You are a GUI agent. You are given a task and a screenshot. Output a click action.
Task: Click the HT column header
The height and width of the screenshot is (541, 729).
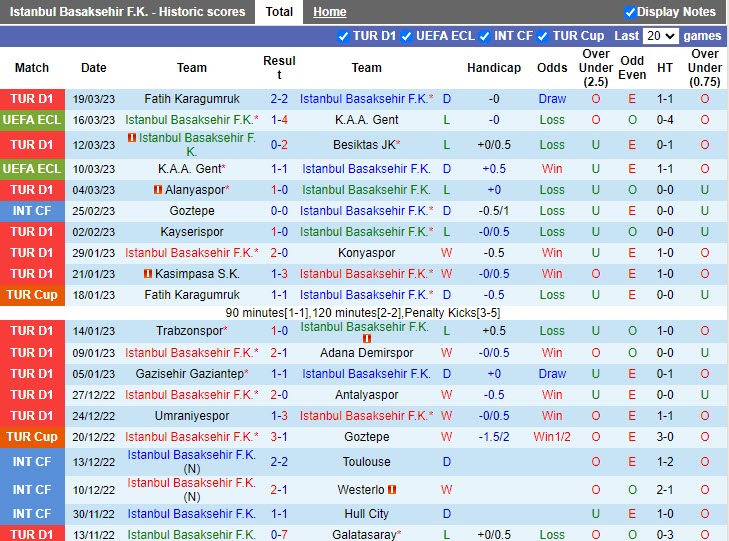(x=664, y=68)
